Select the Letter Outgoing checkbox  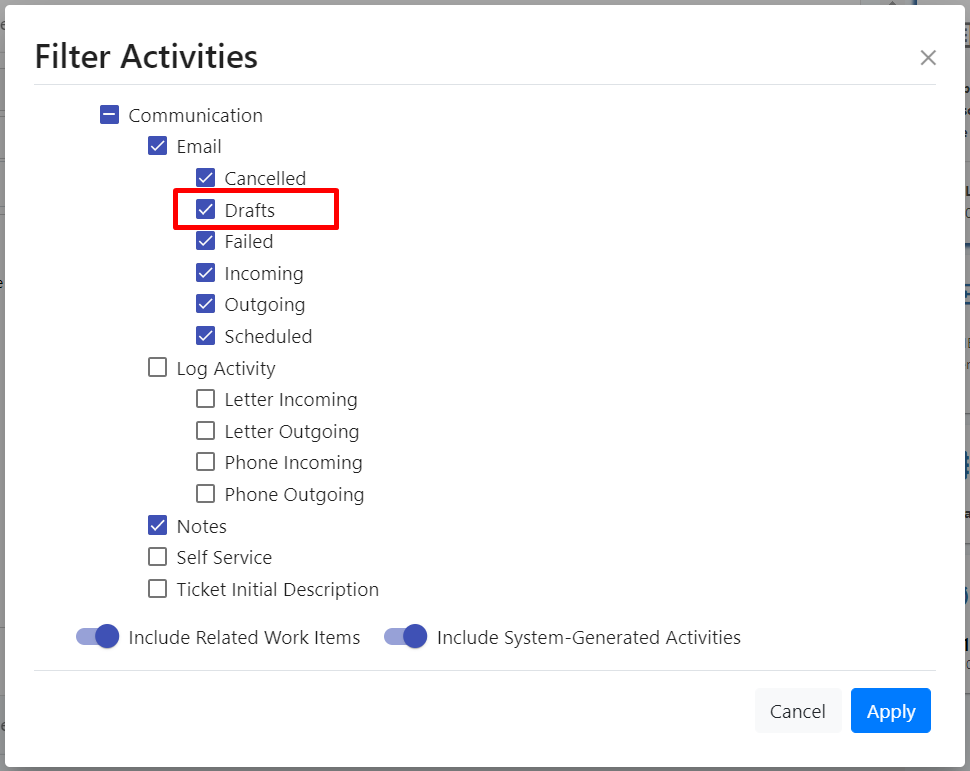coord(206,431)
